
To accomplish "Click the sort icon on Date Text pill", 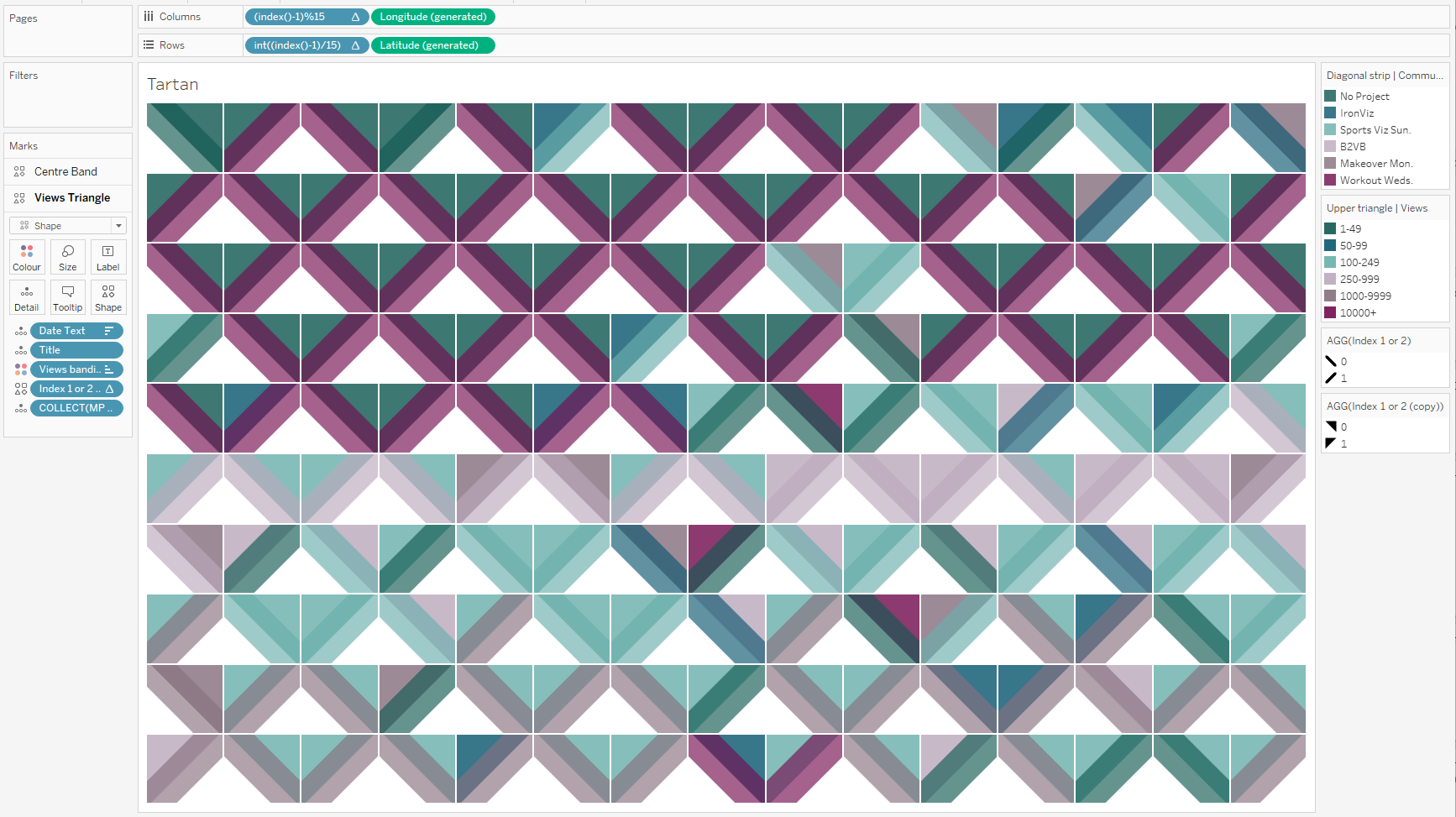I will [108, 331].
